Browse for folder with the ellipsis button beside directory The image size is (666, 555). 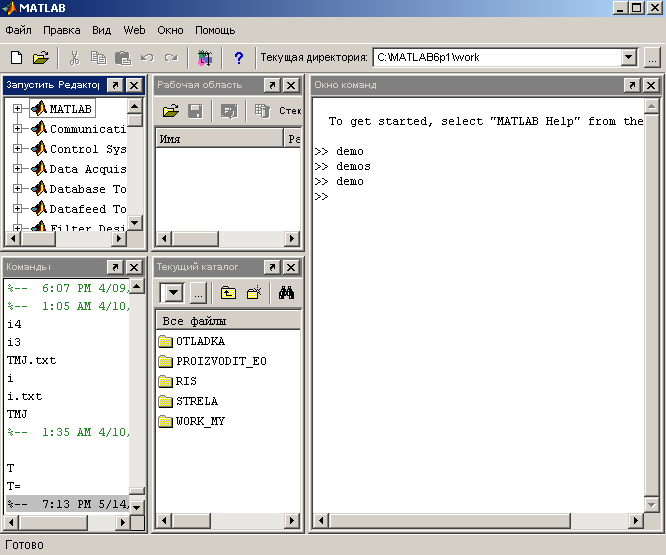click(652, 57)
